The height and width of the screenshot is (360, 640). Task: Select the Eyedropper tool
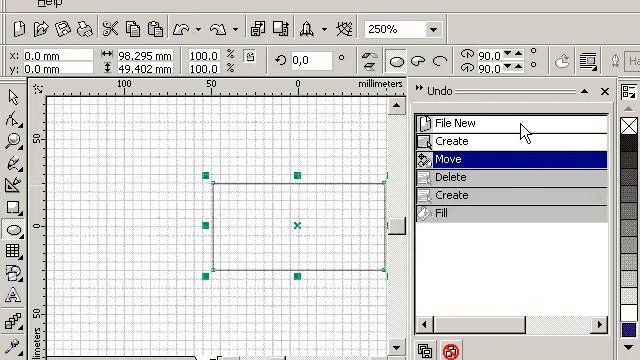(x=13, y=346)
